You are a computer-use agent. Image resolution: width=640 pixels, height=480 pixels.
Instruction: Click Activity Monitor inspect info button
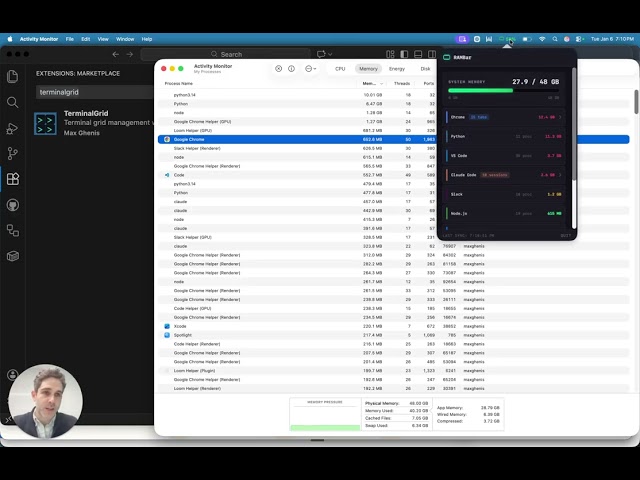291,69
